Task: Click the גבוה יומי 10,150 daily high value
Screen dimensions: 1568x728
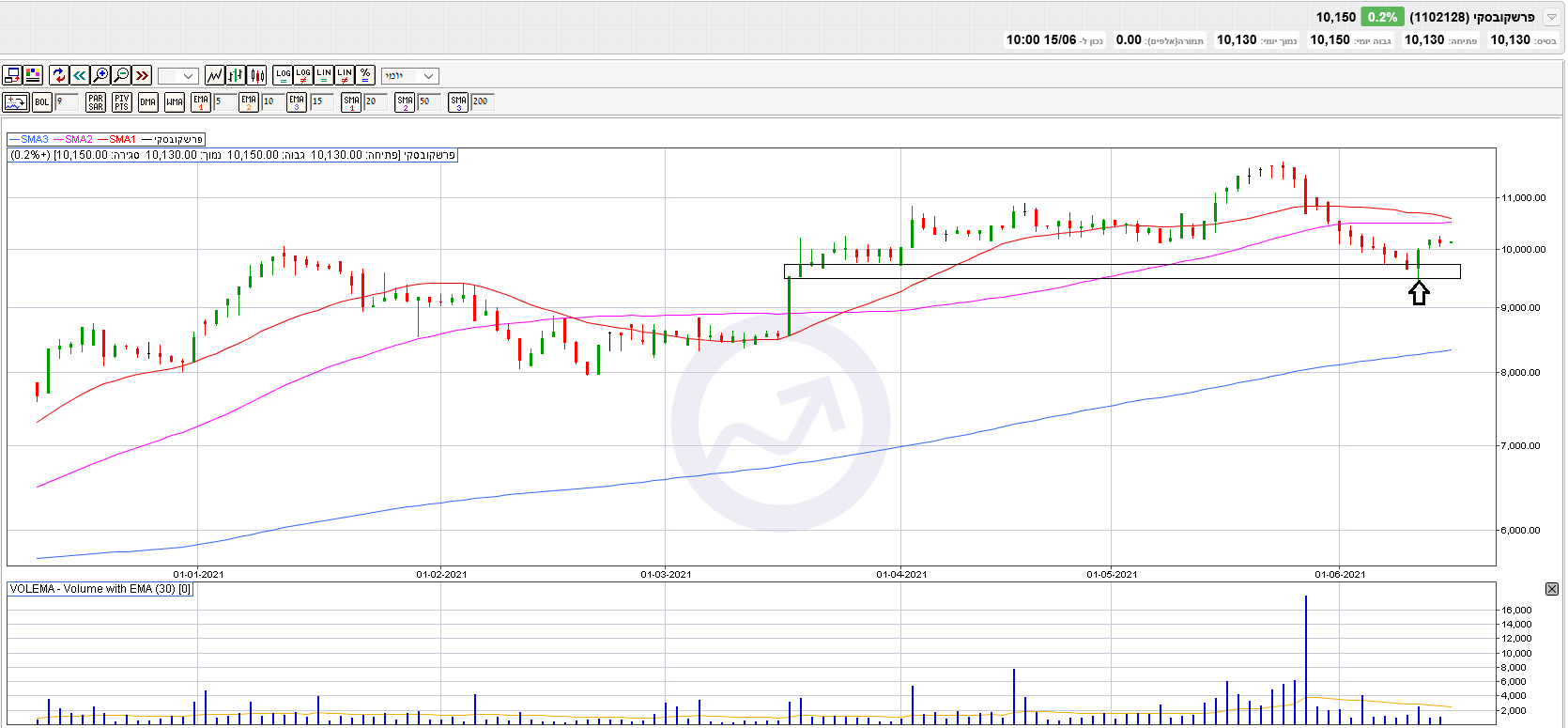Action: (1330, 39)
